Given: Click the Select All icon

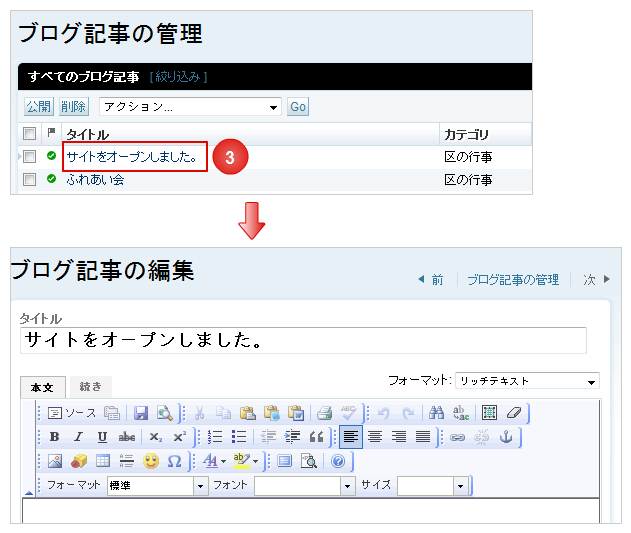Looking at the screenshot, I should 489,413.
